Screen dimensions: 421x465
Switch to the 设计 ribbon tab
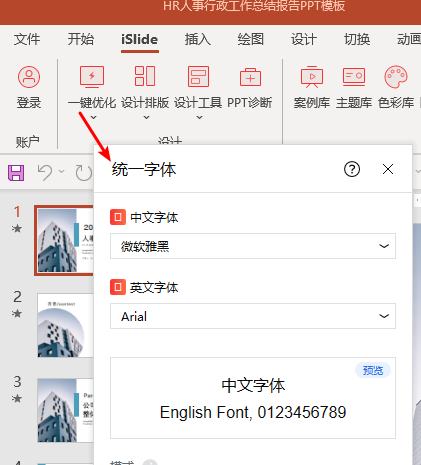click(x=304, y=39)
